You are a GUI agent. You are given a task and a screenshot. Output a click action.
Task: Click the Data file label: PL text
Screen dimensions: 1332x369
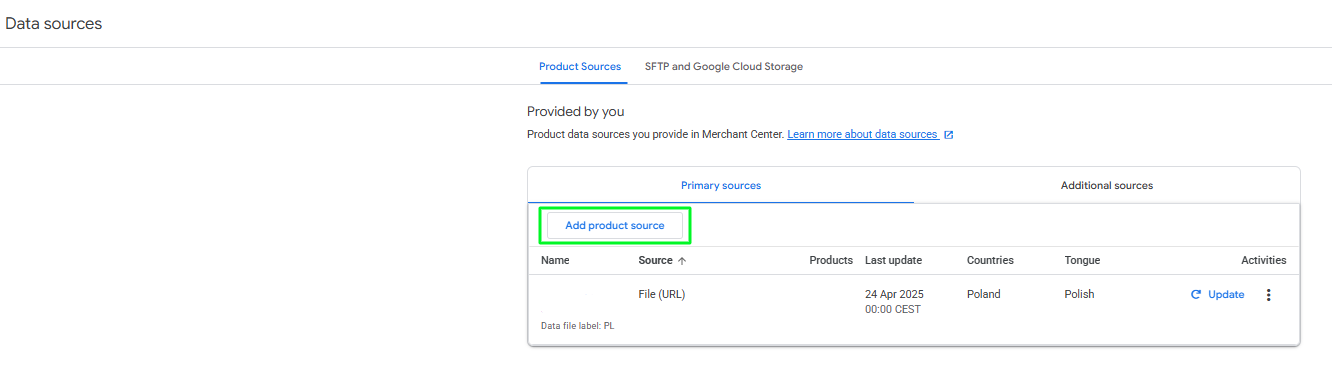pos(577,326)
